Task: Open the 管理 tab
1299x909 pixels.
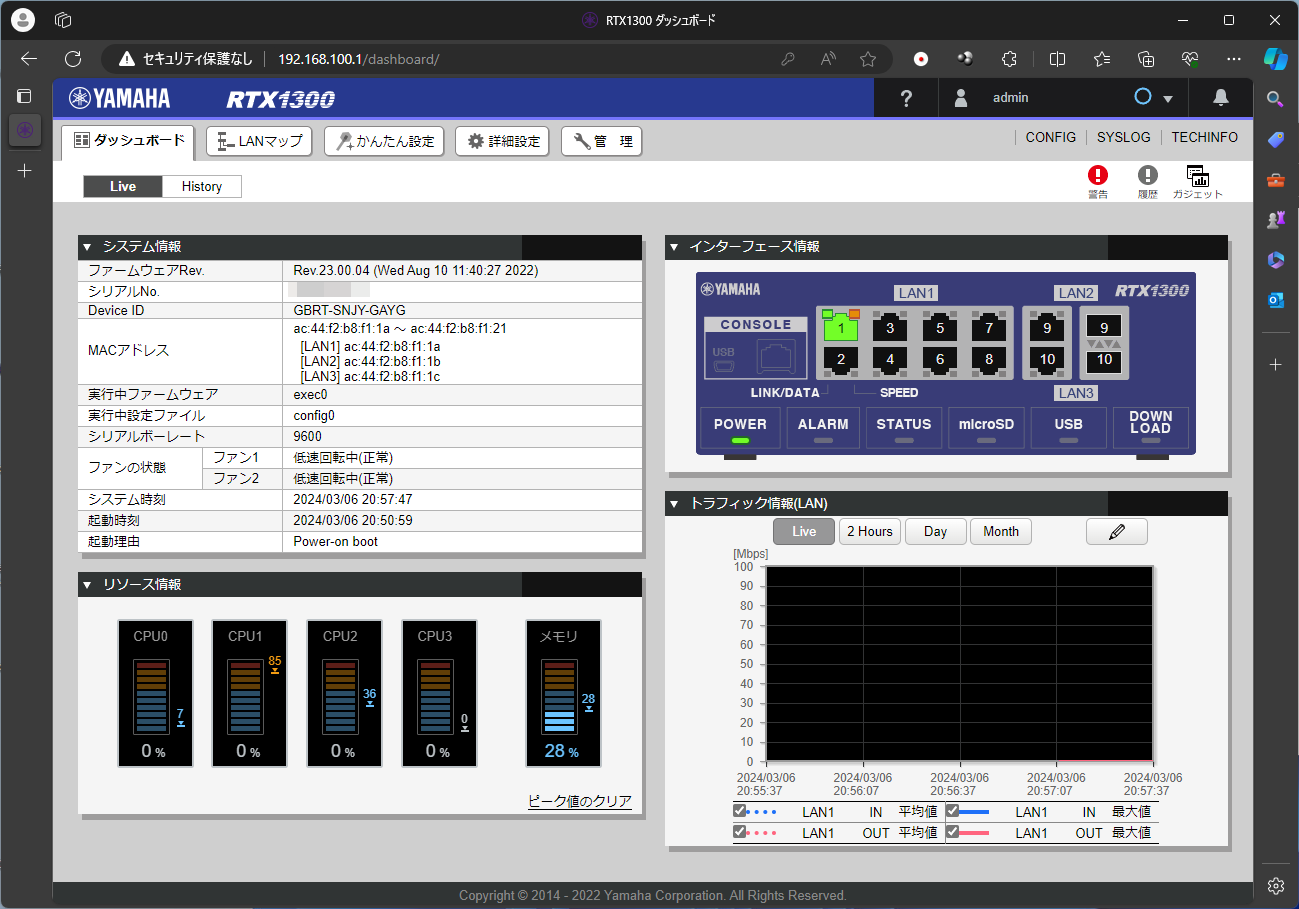Action: (601, 142)
